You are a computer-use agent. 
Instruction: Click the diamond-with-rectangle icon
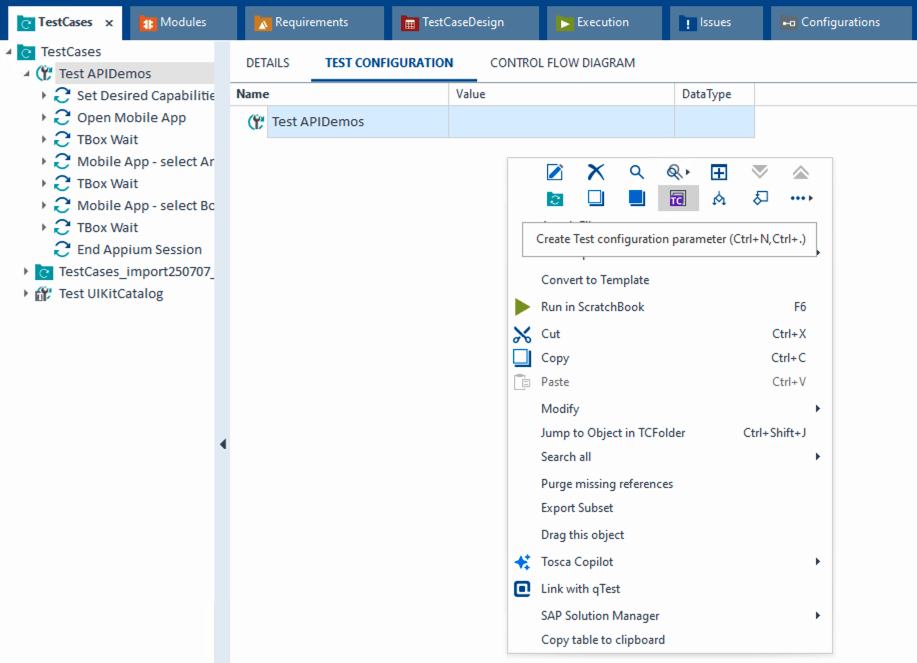coord(760,198)
